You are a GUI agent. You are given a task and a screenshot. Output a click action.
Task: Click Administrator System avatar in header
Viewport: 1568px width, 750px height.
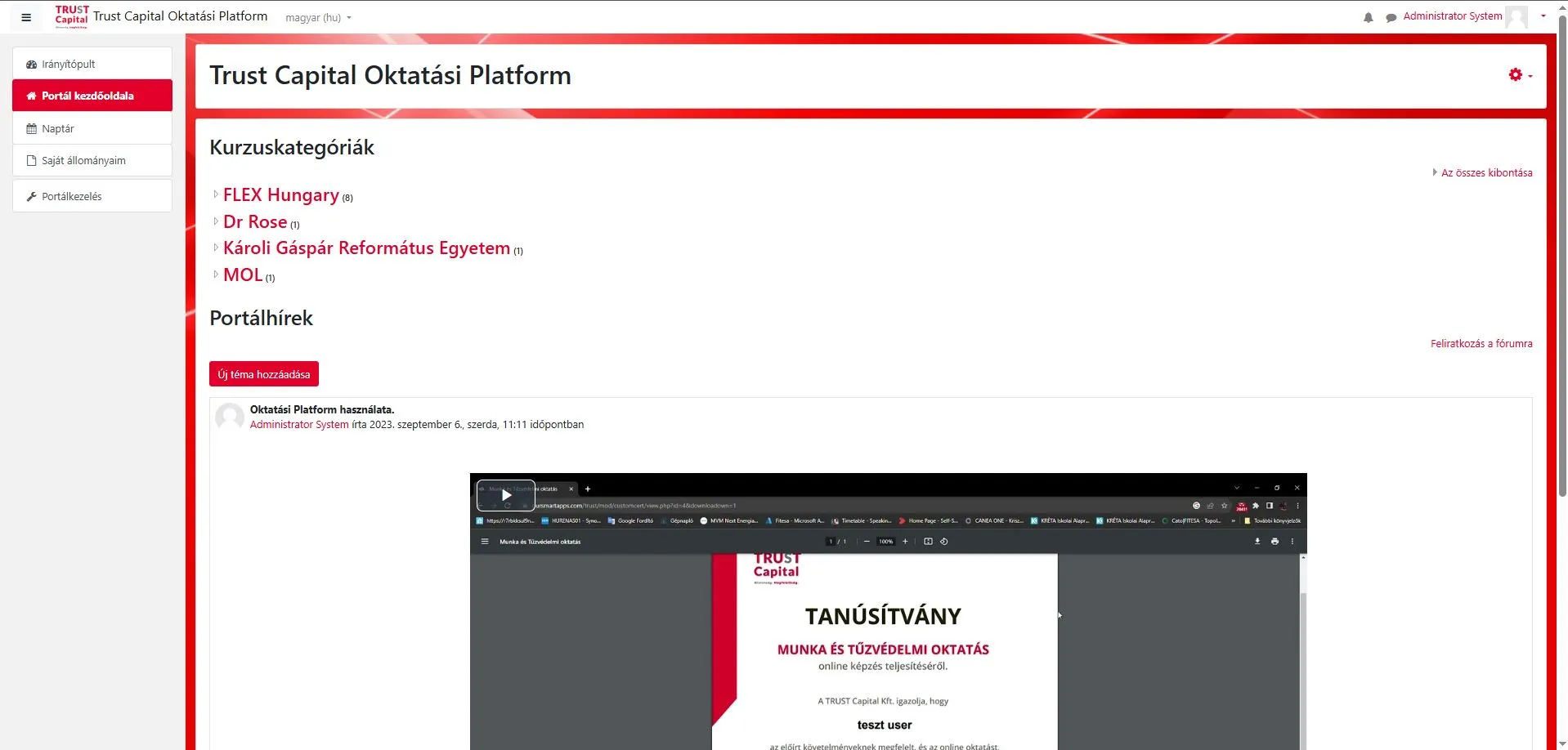pyautogui.click(x=1516, y=16)
